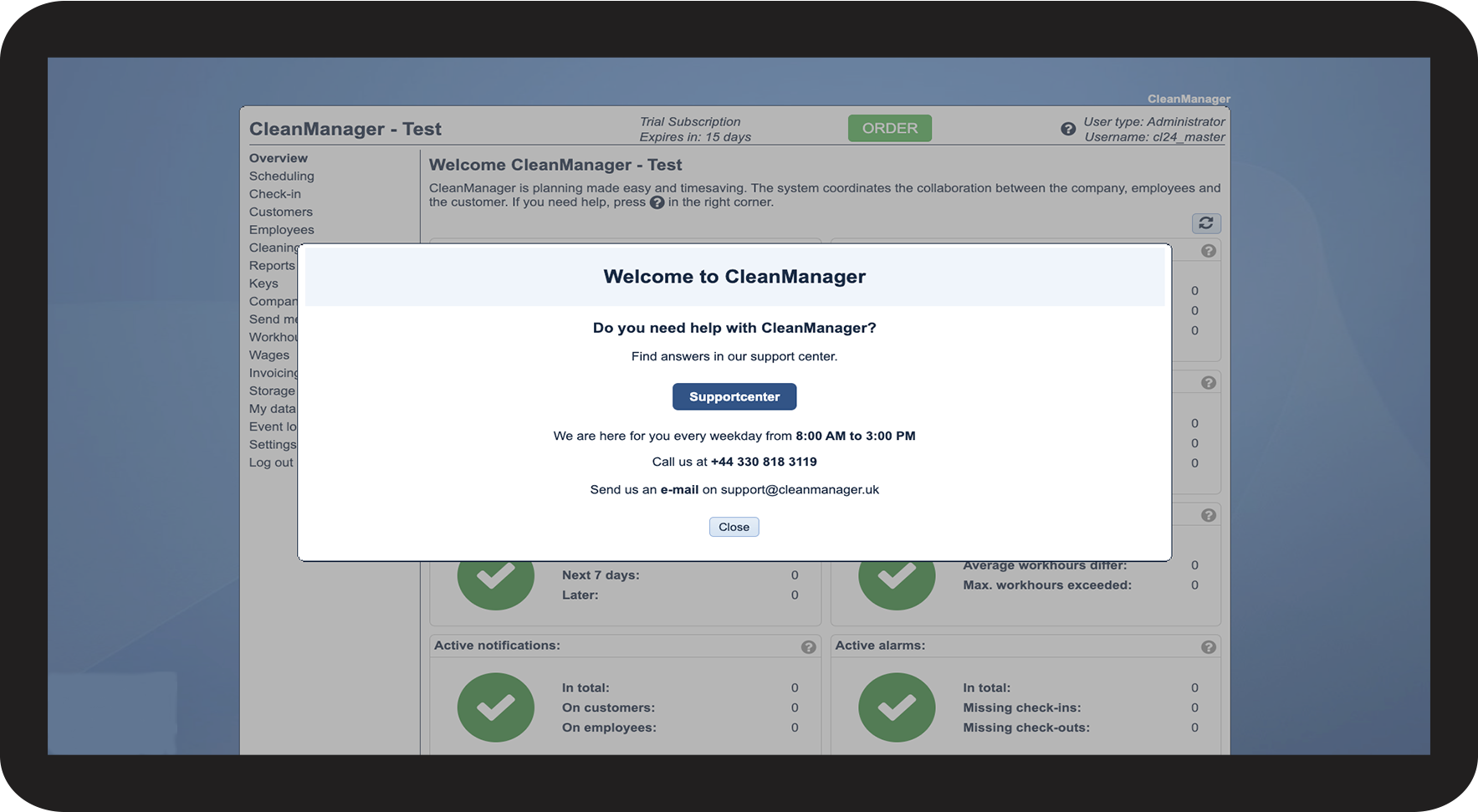This screenshot has height=812, width=1478.
Task: Open the Supportcenter button in dialog
Action: [734, 396]
